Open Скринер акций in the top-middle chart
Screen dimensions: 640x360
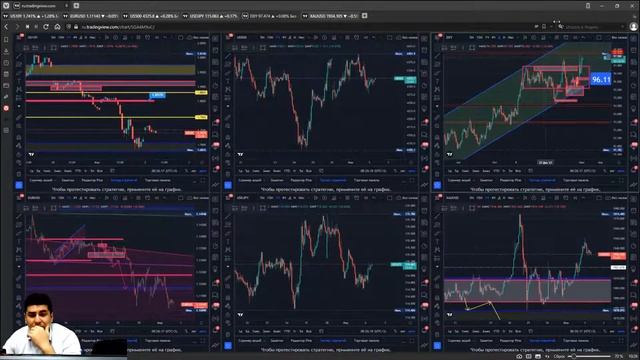click(250, 180)
